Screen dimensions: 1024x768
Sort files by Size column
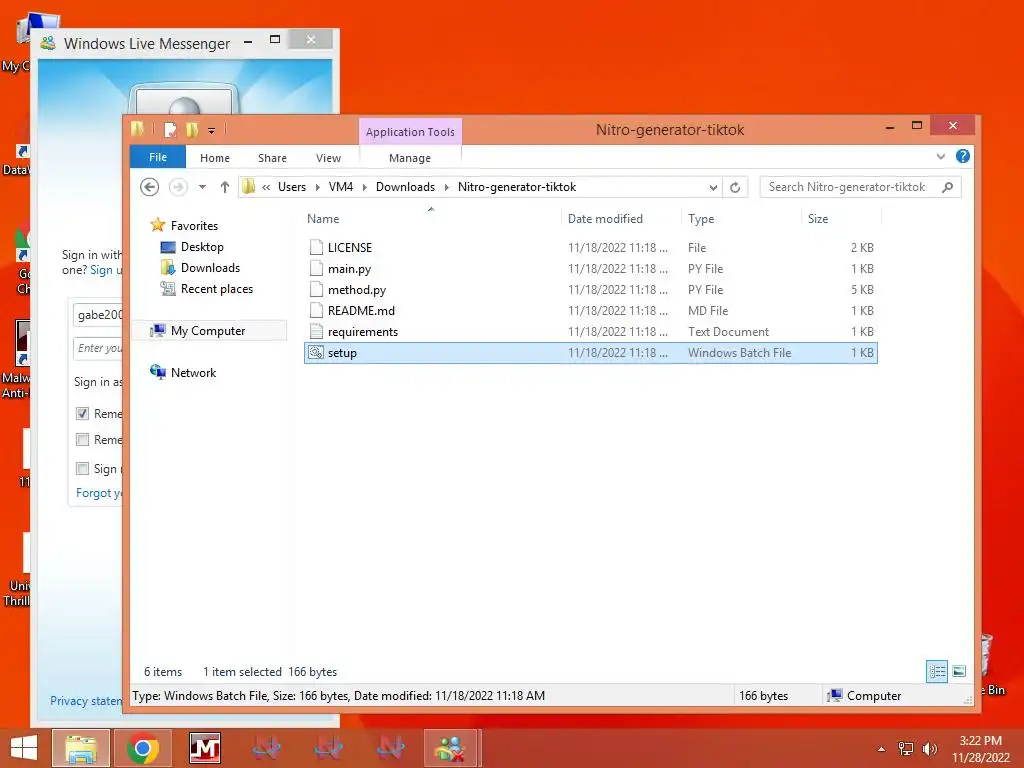tap(841, 219)
